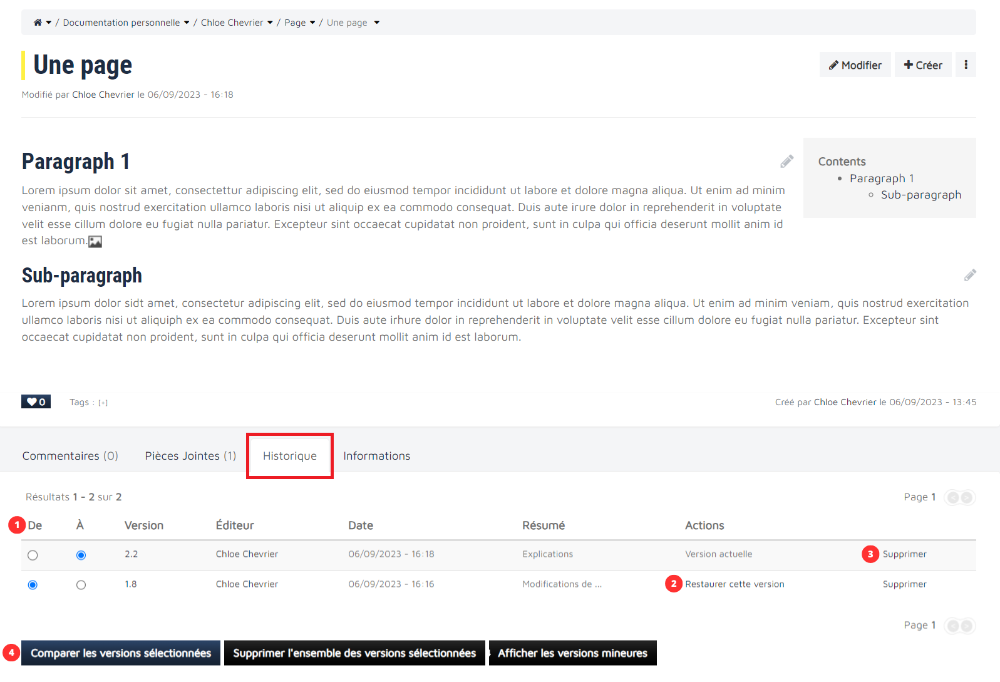Screen dimensions: 1000x682
Task: Click the heart like button
Action: (x=36, y=402)
